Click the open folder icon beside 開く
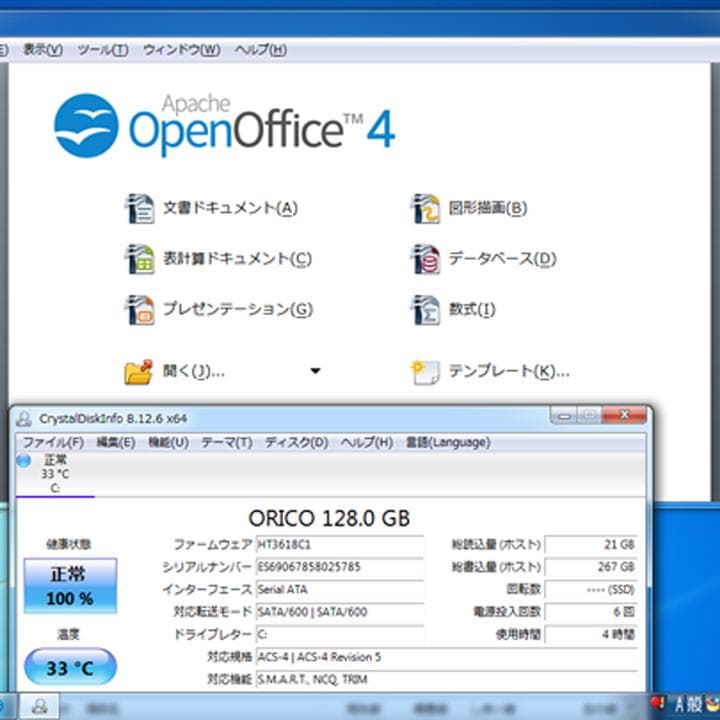The height and width of the screenshot is (720, 720). (x=139, y=371)
